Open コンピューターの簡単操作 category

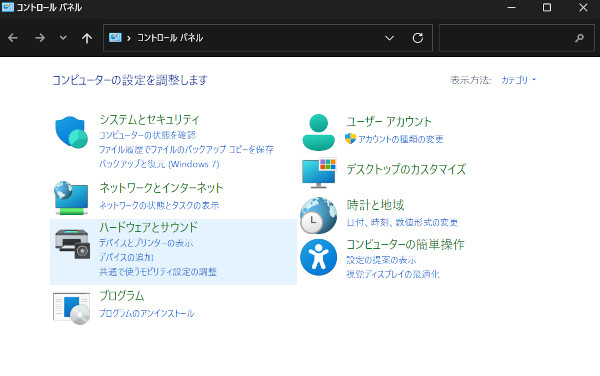(405, 244)
